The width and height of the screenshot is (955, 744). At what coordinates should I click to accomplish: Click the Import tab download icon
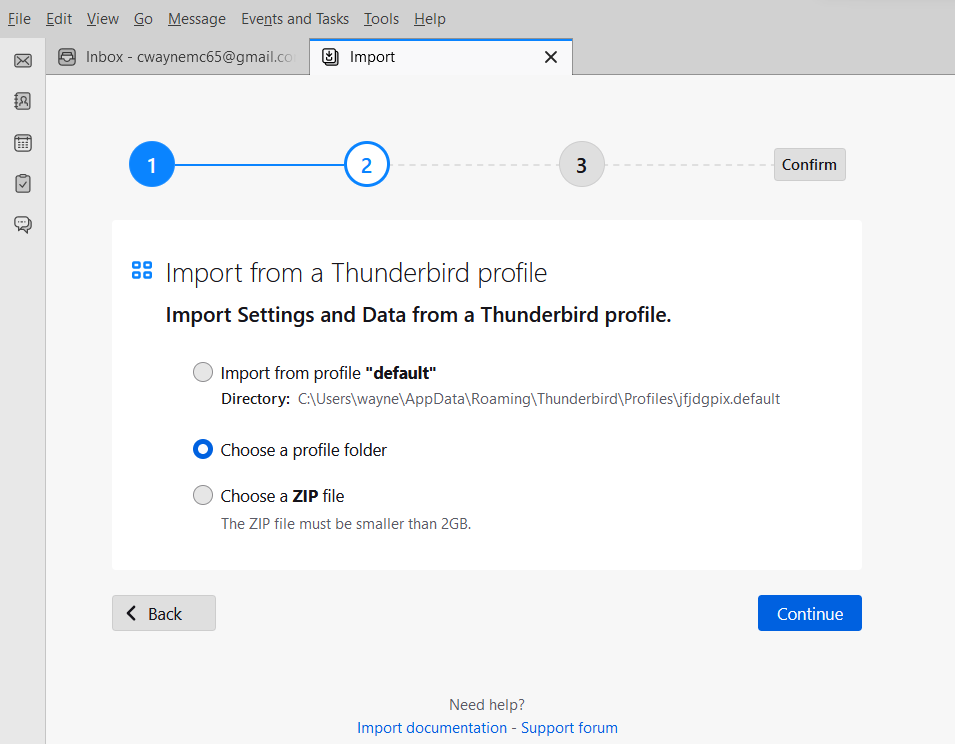click(330, 57)
